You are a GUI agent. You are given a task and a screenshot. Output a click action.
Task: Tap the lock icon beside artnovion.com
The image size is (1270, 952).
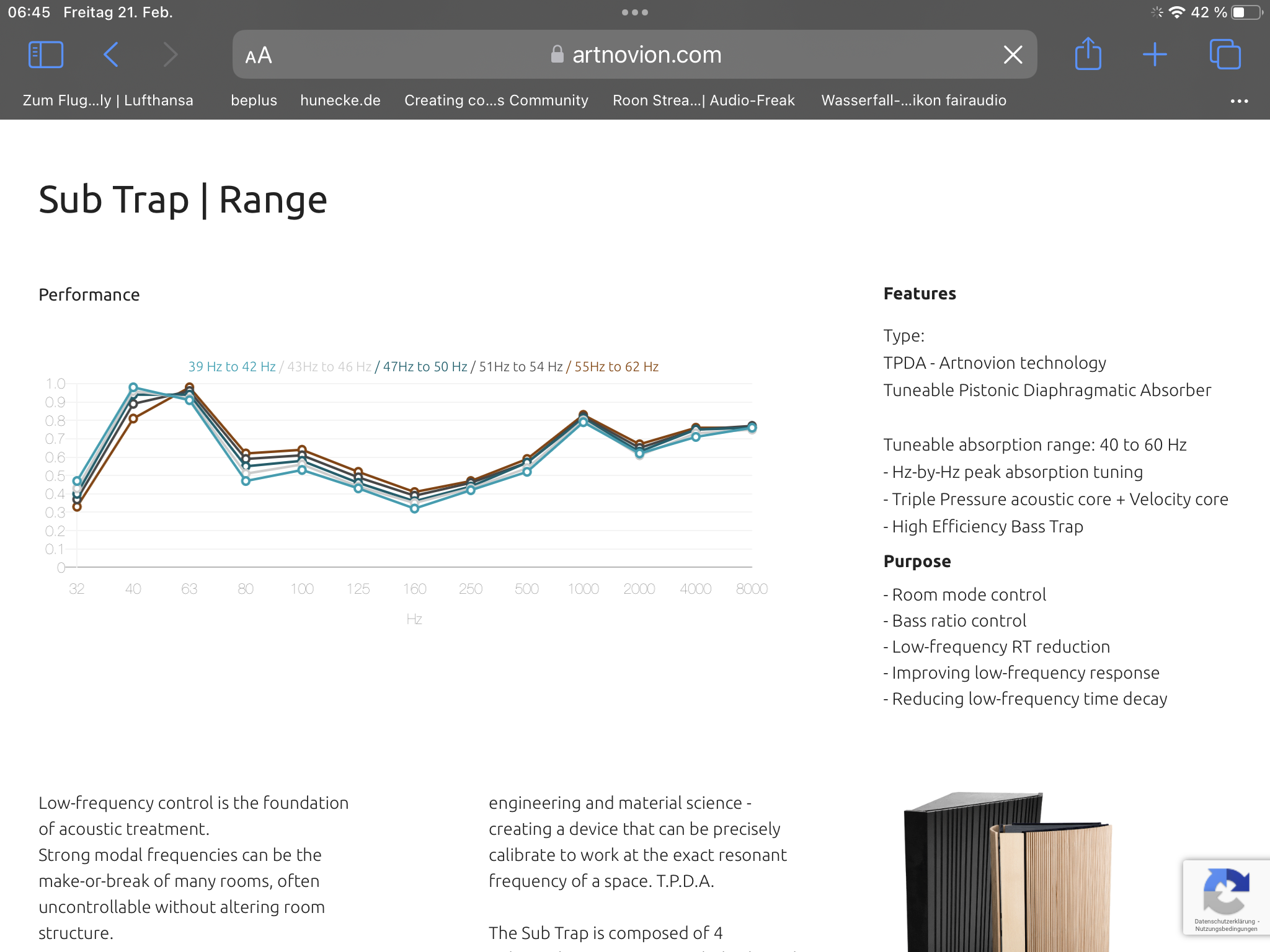pos(557,55)
